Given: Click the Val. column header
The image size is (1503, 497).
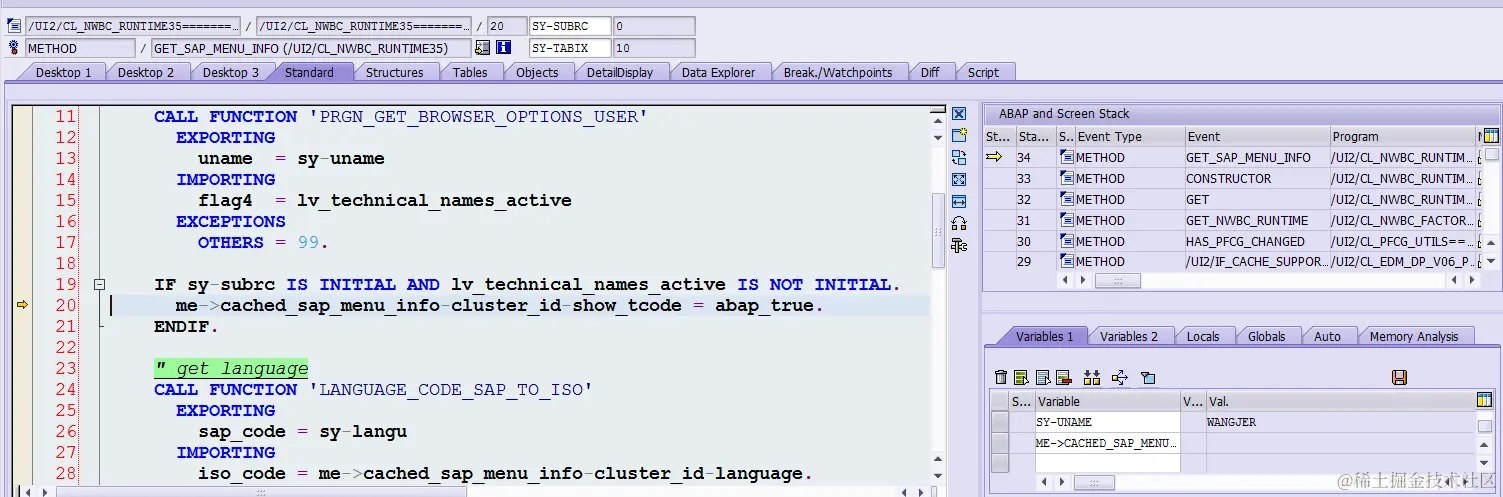Looking at the screenshot, I should [1339, 401].
